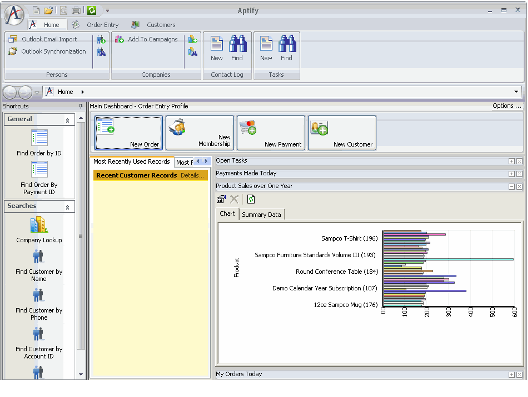This screenshot has height=397, width=528.
Task: Expand the My Orders Today panel
Action: [x=511, y=374]
